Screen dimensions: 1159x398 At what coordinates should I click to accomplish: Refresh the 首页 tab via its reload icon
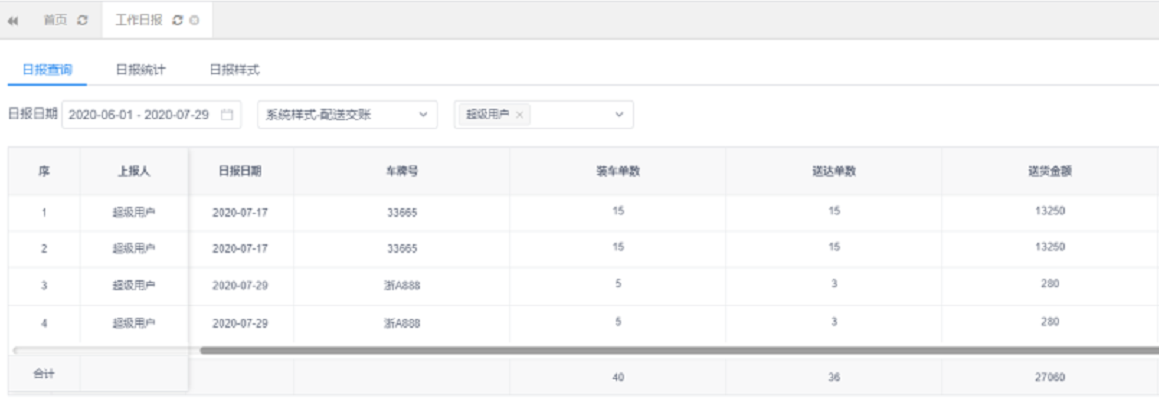click(x=83, y=21)
